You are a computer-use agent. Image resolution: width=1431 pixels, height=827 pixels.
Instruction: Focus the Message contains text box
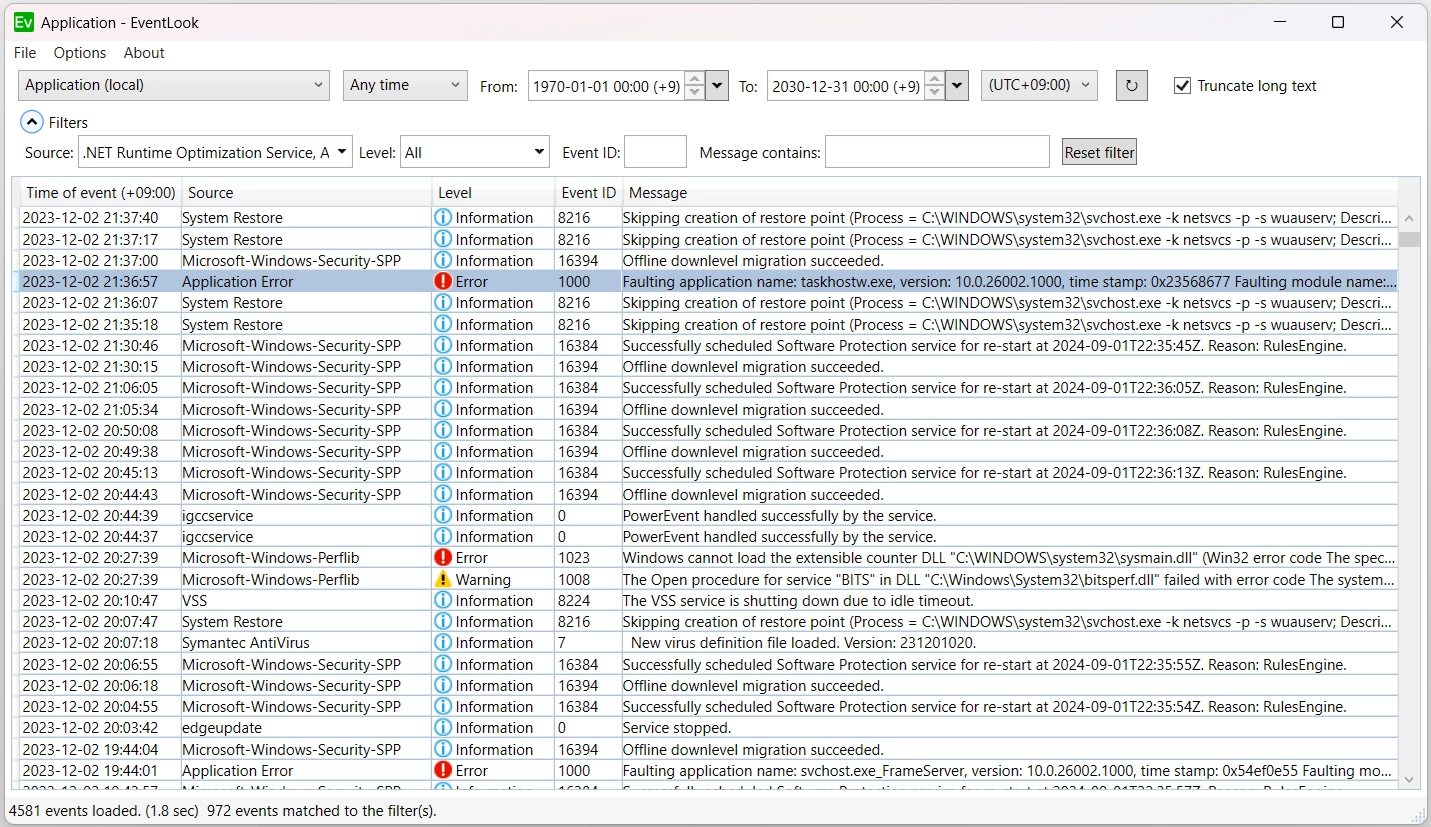click(937, 152)
